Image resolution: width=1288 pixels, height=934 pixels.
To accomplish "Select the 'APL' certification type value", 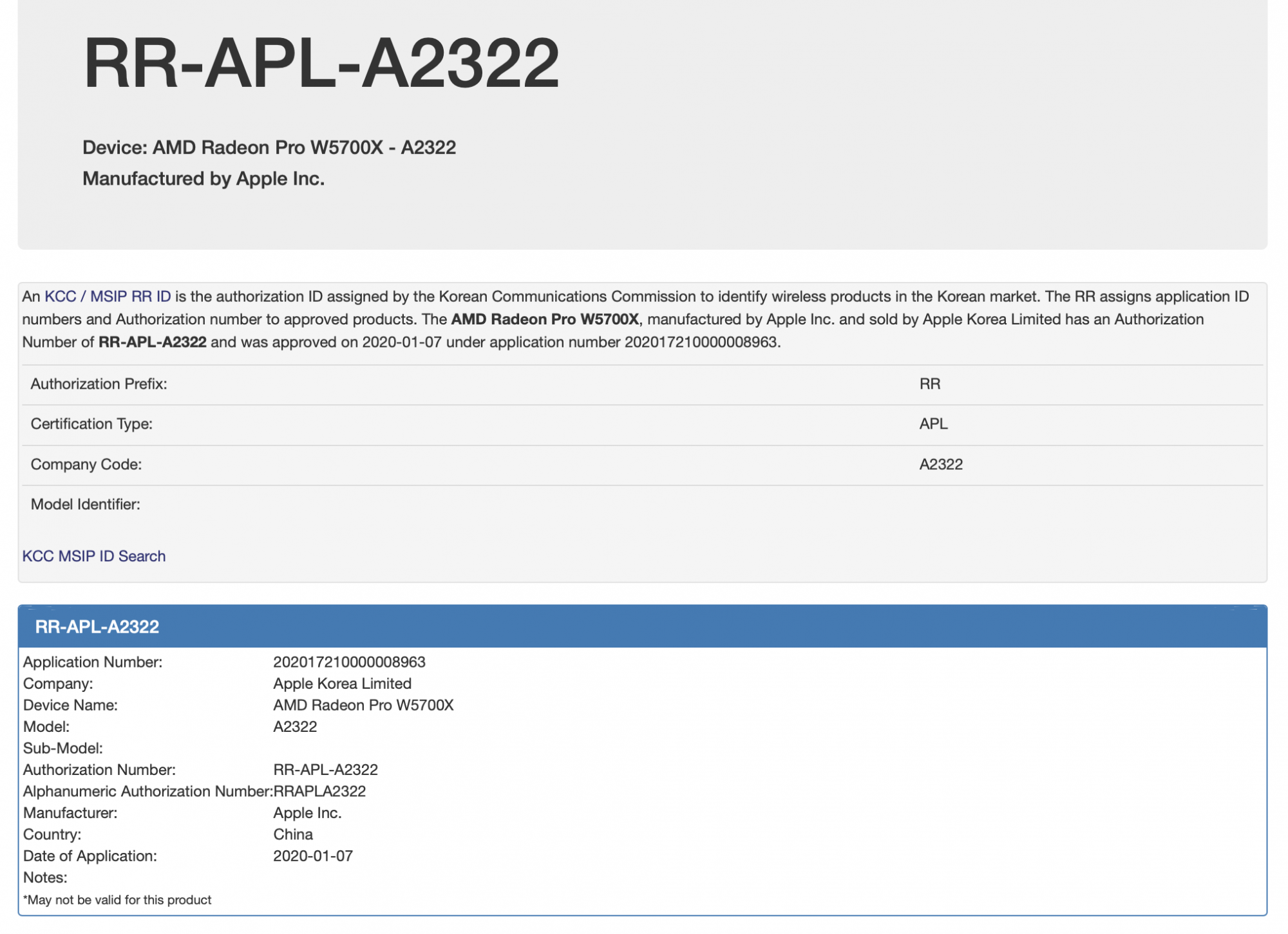I will click(x=934, y=424).
